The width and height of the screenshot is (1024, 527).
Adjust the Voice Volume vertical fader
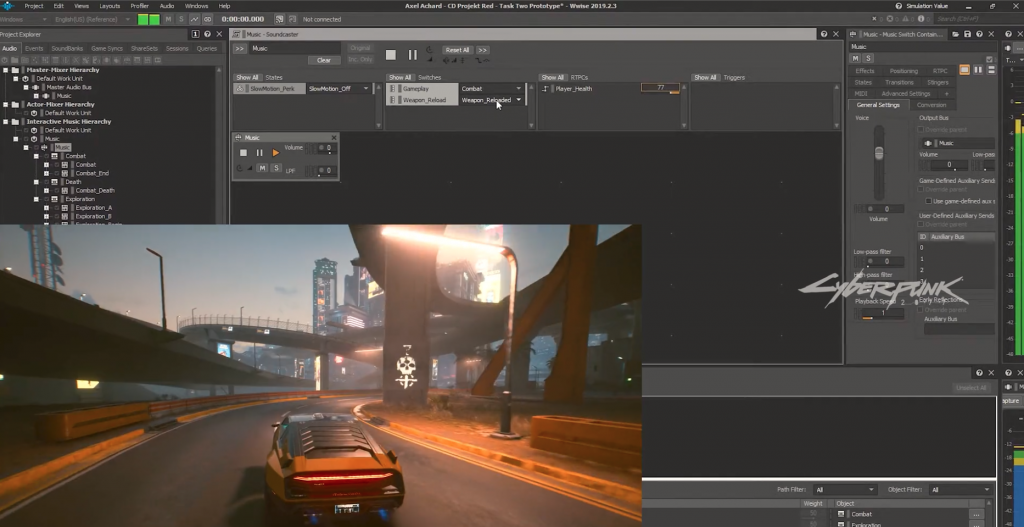coord(879,153)
